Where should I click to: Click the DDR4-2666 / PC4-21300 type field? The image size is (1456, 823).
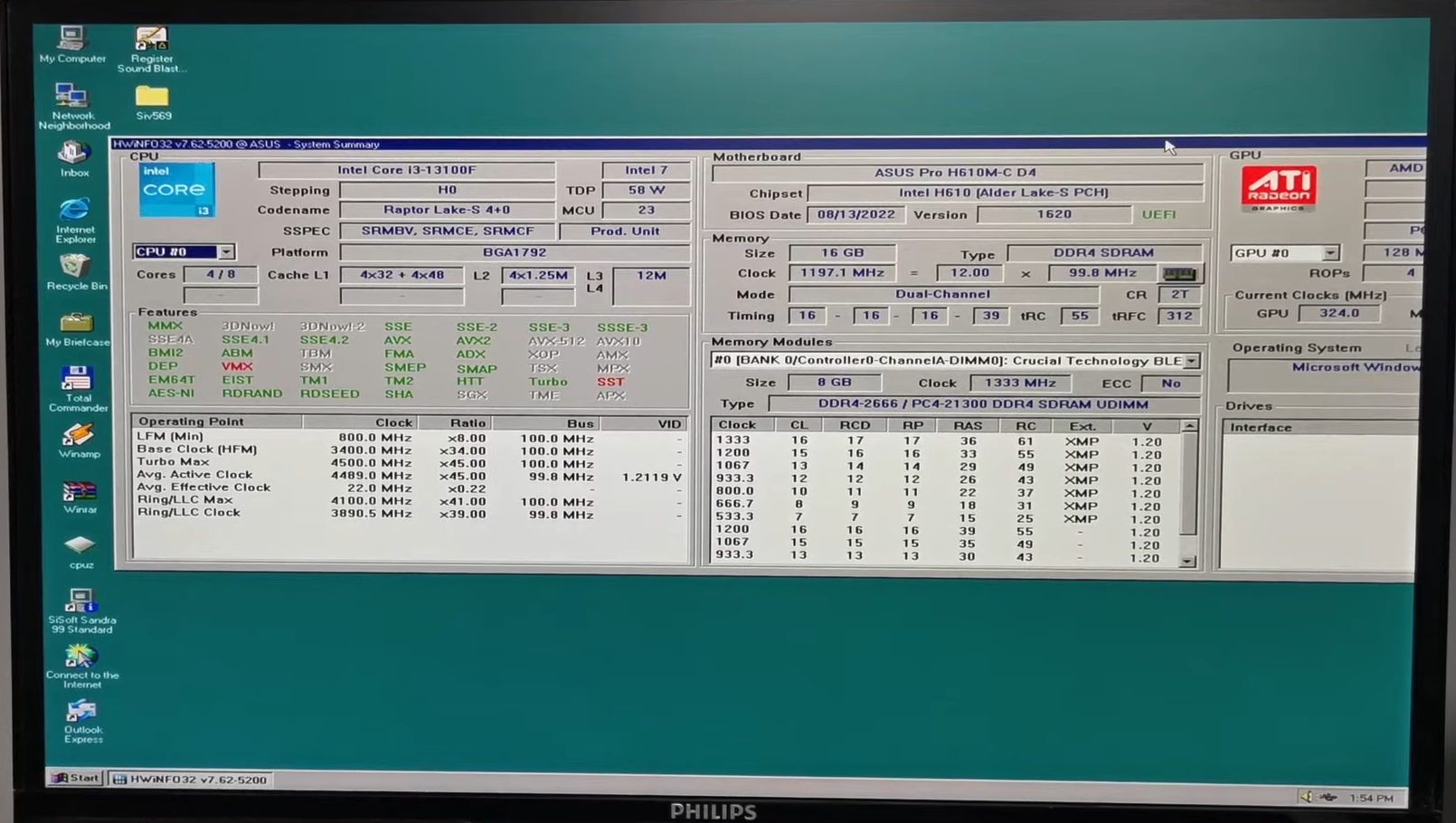[983, 404]
